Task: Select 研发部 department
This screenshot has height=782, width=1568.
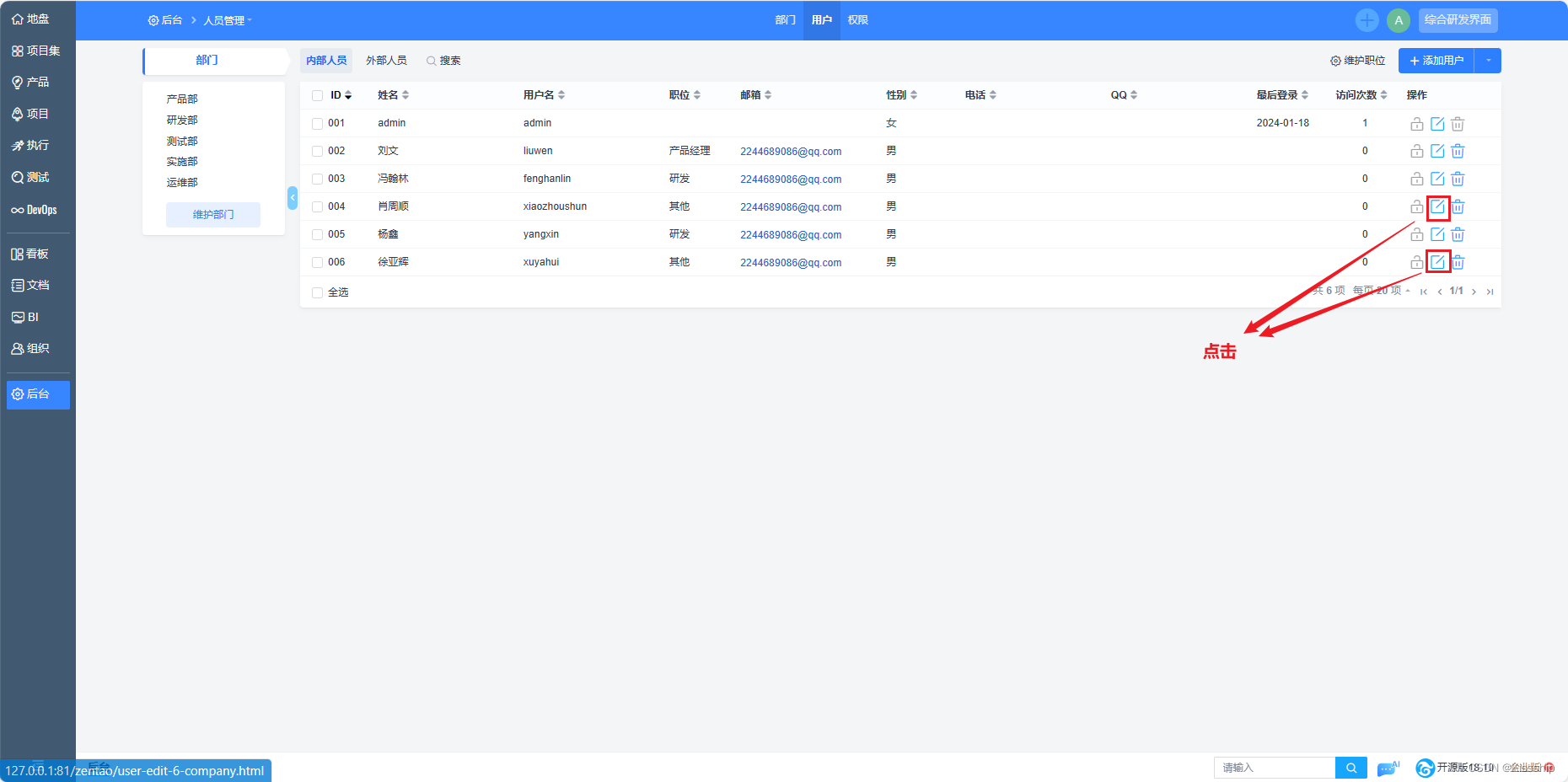Action: click(182, 121)
